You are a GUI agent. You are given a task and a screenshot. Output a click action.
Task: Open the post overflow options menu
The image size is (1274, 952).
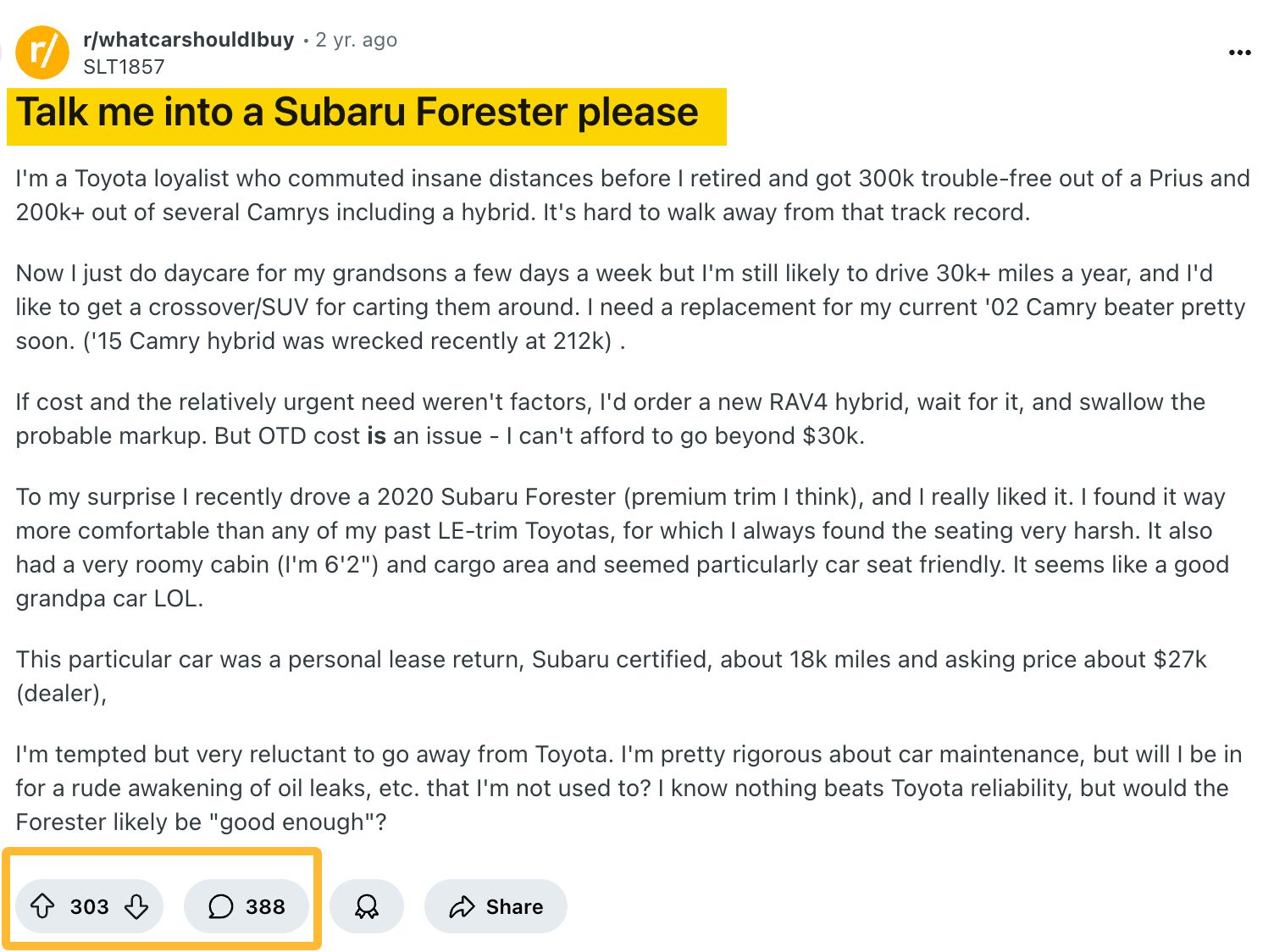click(x=1238, y=51)
